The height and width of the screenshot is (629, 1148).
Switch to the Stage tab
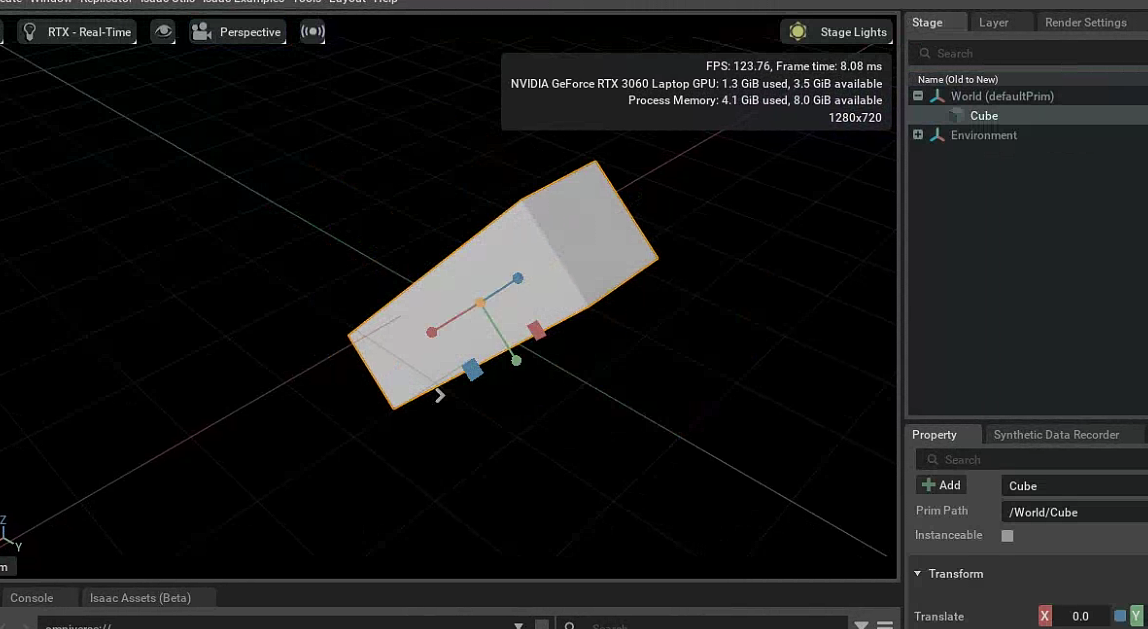tap(927, 23)
